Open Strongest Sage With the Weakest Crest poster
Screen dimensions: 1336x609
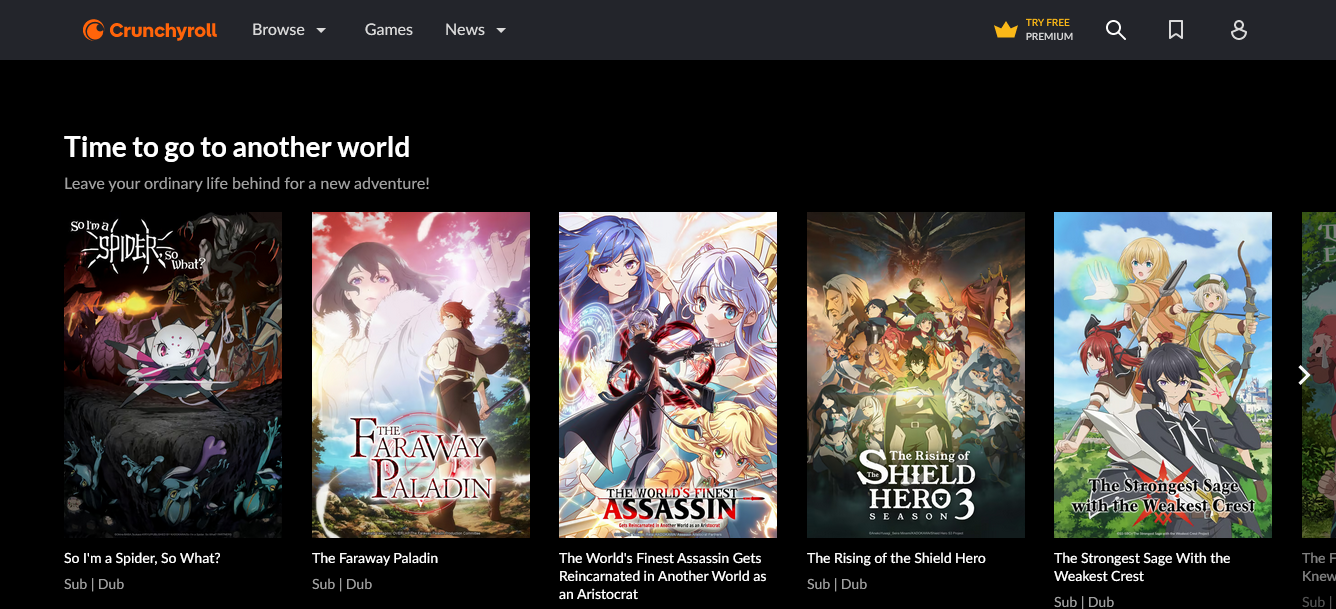(1163, 375)
